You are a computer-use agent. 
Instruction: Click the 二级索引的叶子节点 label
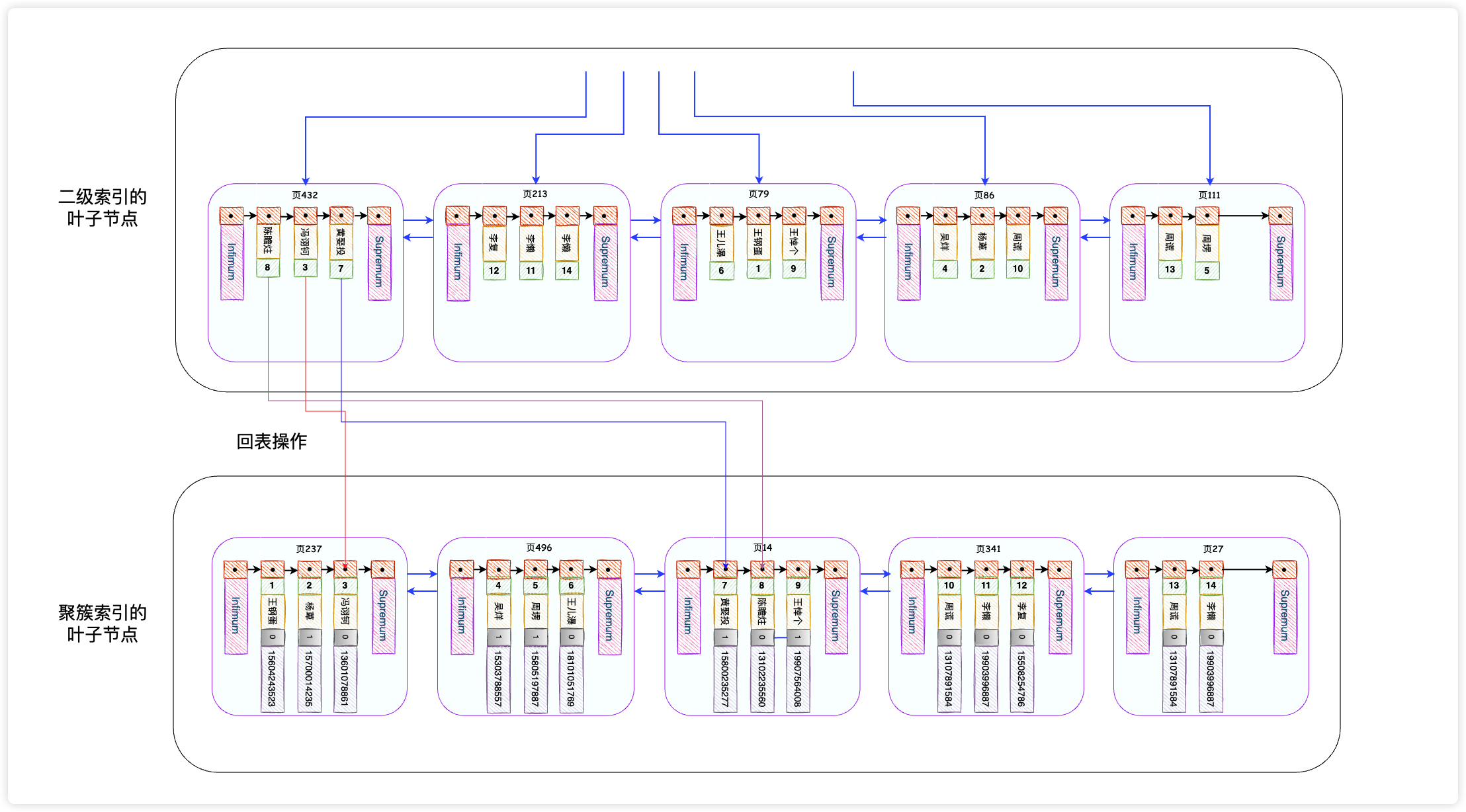pos(103,208)
